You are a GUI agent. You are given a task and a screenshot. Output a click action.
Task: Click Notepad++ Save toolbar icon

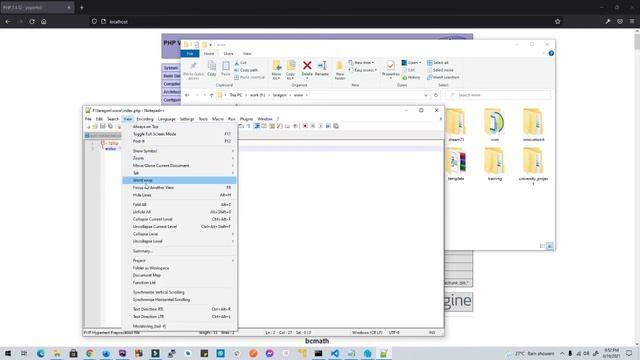(103, 126)
